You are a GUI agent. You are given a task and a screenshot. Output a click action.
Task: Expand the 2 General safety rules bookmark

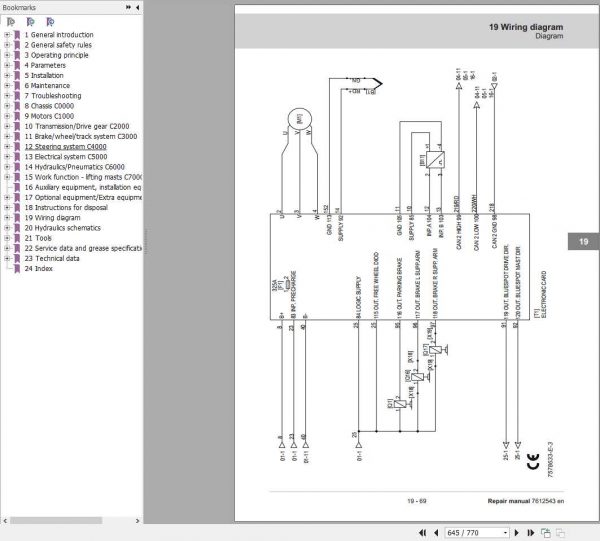tap(7, 45)
